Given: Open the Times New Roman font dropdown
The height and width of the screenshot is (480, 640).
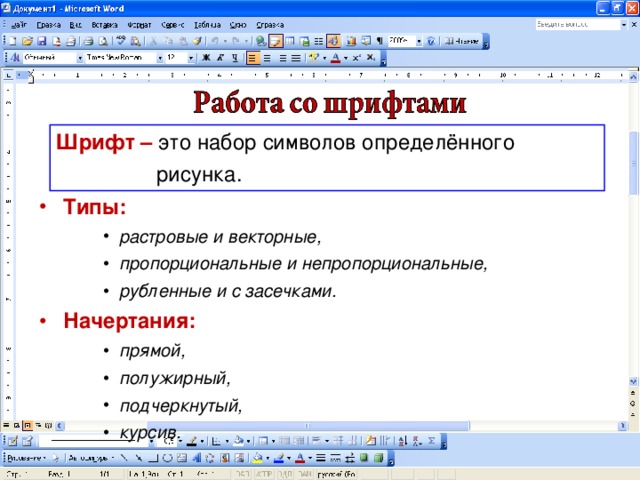Looking at the screenshot, I should pos(161,58).
